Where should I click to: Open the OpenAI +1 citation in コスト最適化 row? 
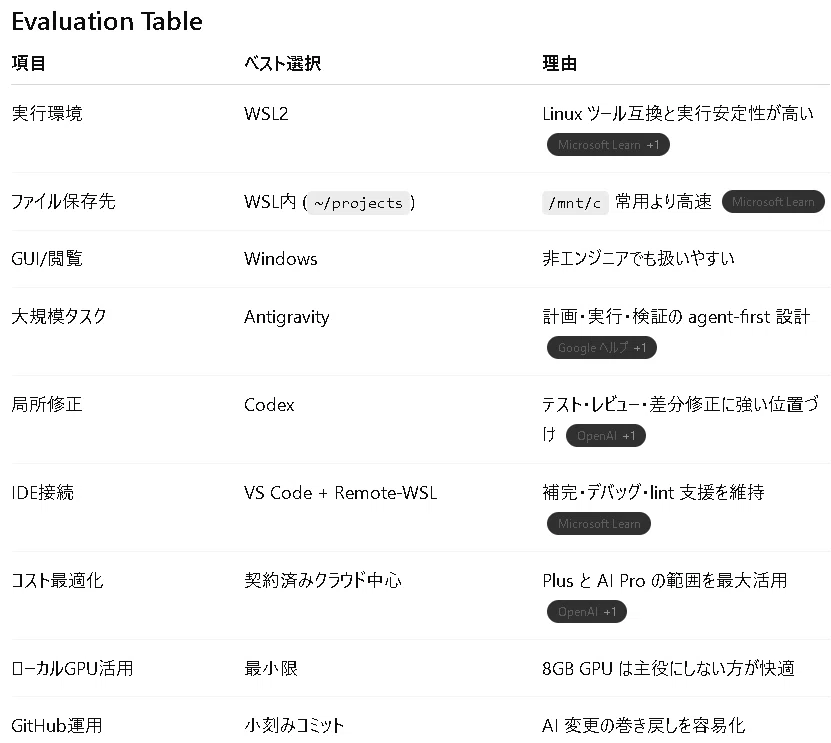coord(587,612)
